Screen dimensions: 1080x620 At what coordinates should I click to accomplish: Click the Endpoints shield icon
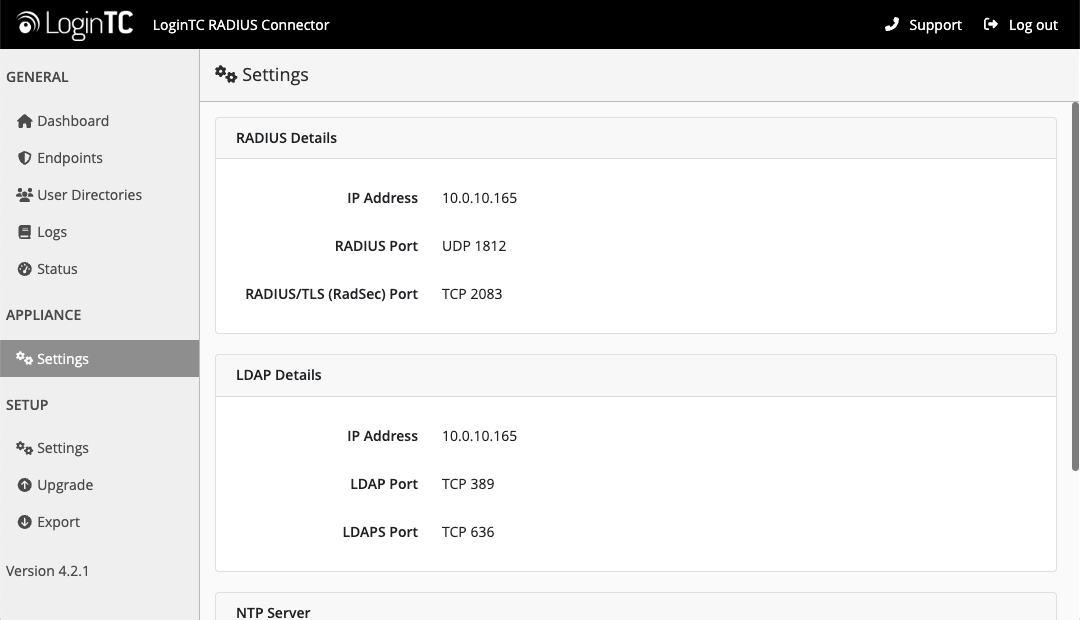coord(25,158)
